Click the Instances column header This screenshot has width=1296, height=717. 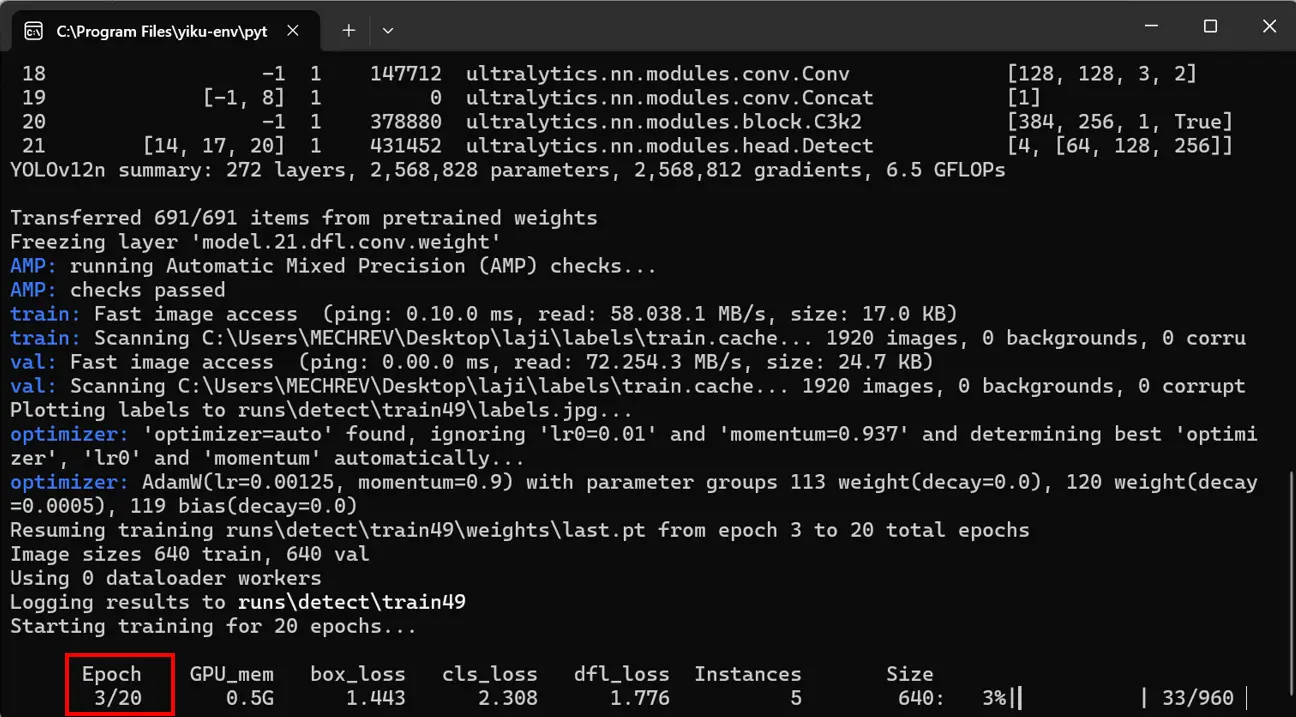coord(748,674)
